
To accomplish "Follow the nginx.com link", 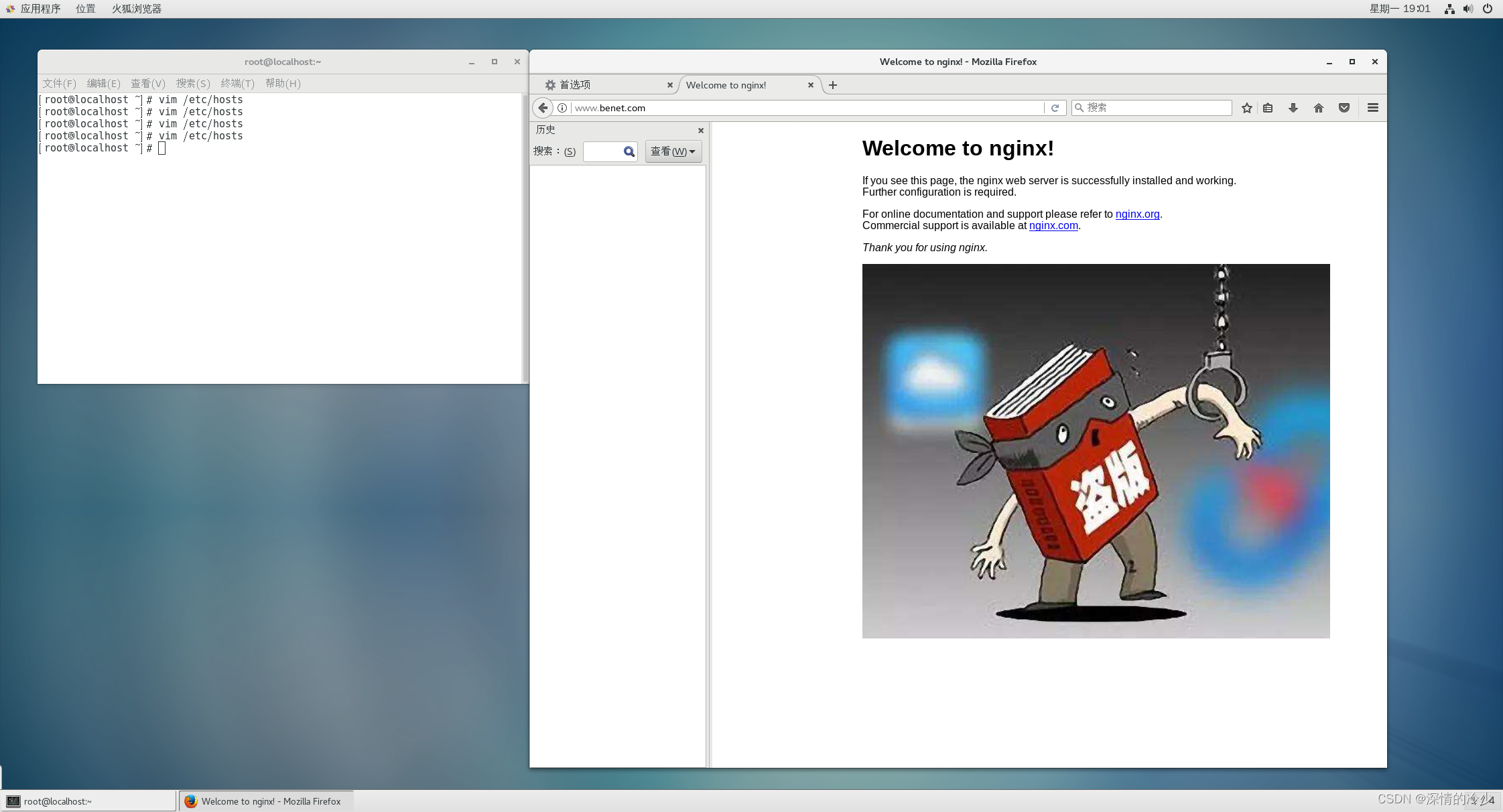I will (x=1053, y=226).
